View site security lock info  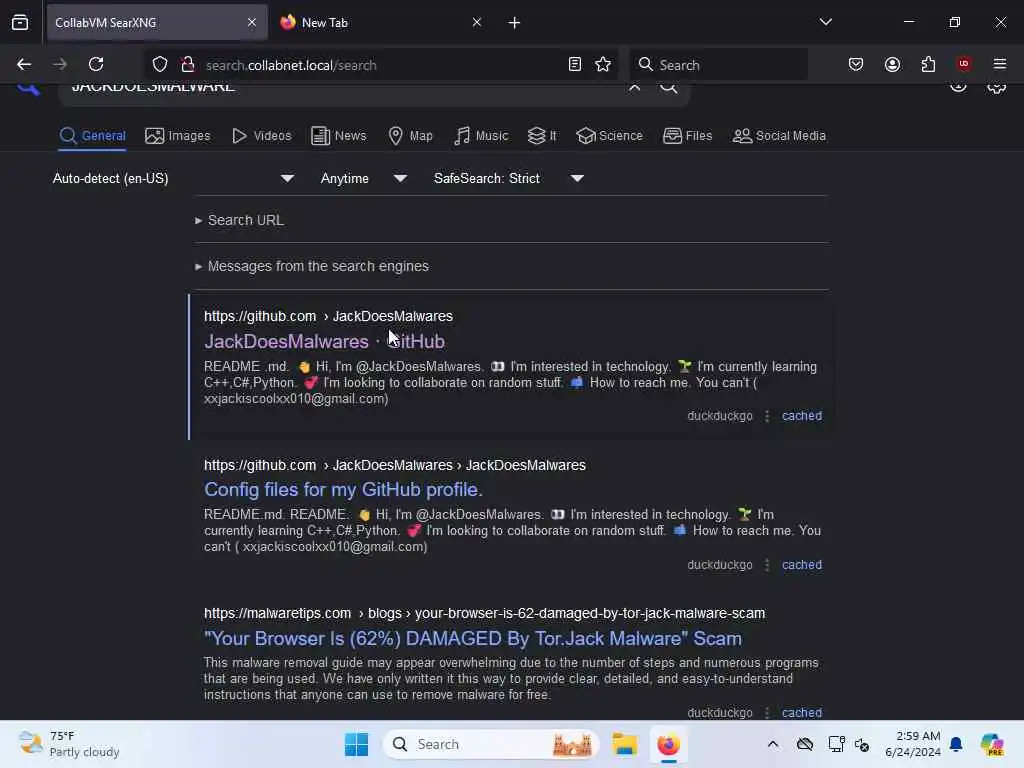pyautogui.click(x=188, y=64)
